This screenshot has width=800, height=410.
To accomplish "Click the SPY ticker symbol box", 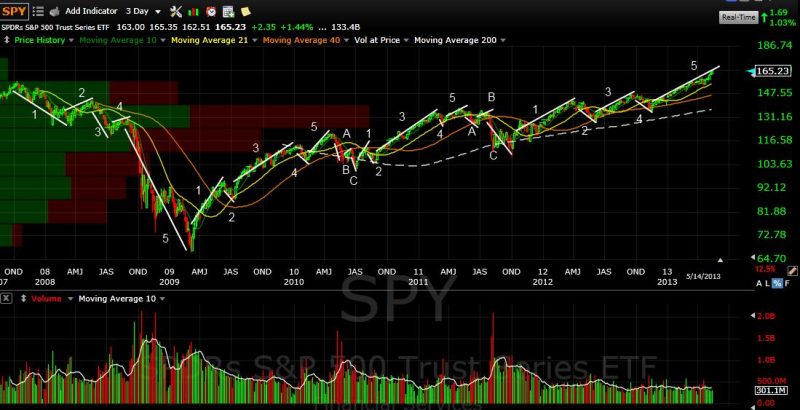I will tap(16, 10).
